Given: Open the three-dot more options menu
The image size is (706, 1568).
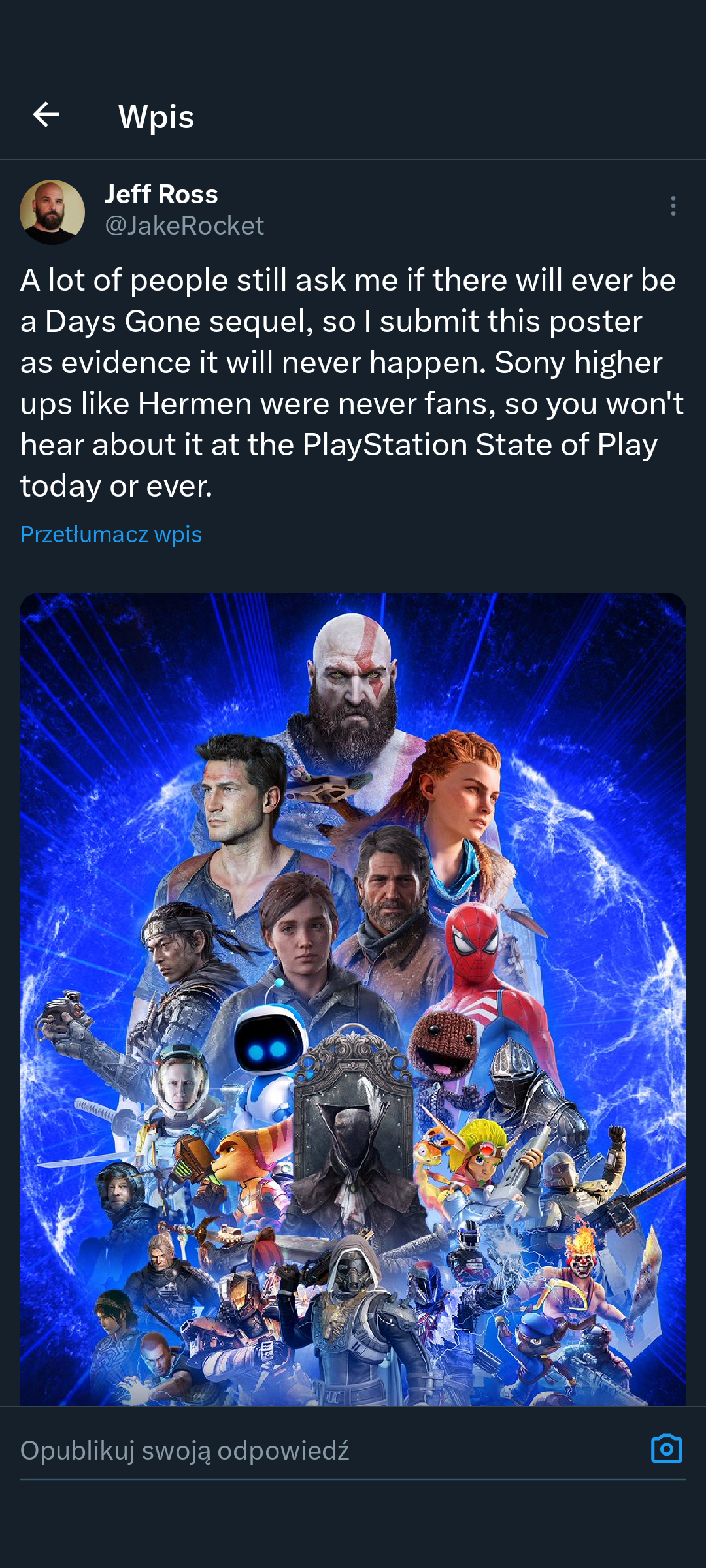Looking at the screenshot, I should click(x=673, y=206).
